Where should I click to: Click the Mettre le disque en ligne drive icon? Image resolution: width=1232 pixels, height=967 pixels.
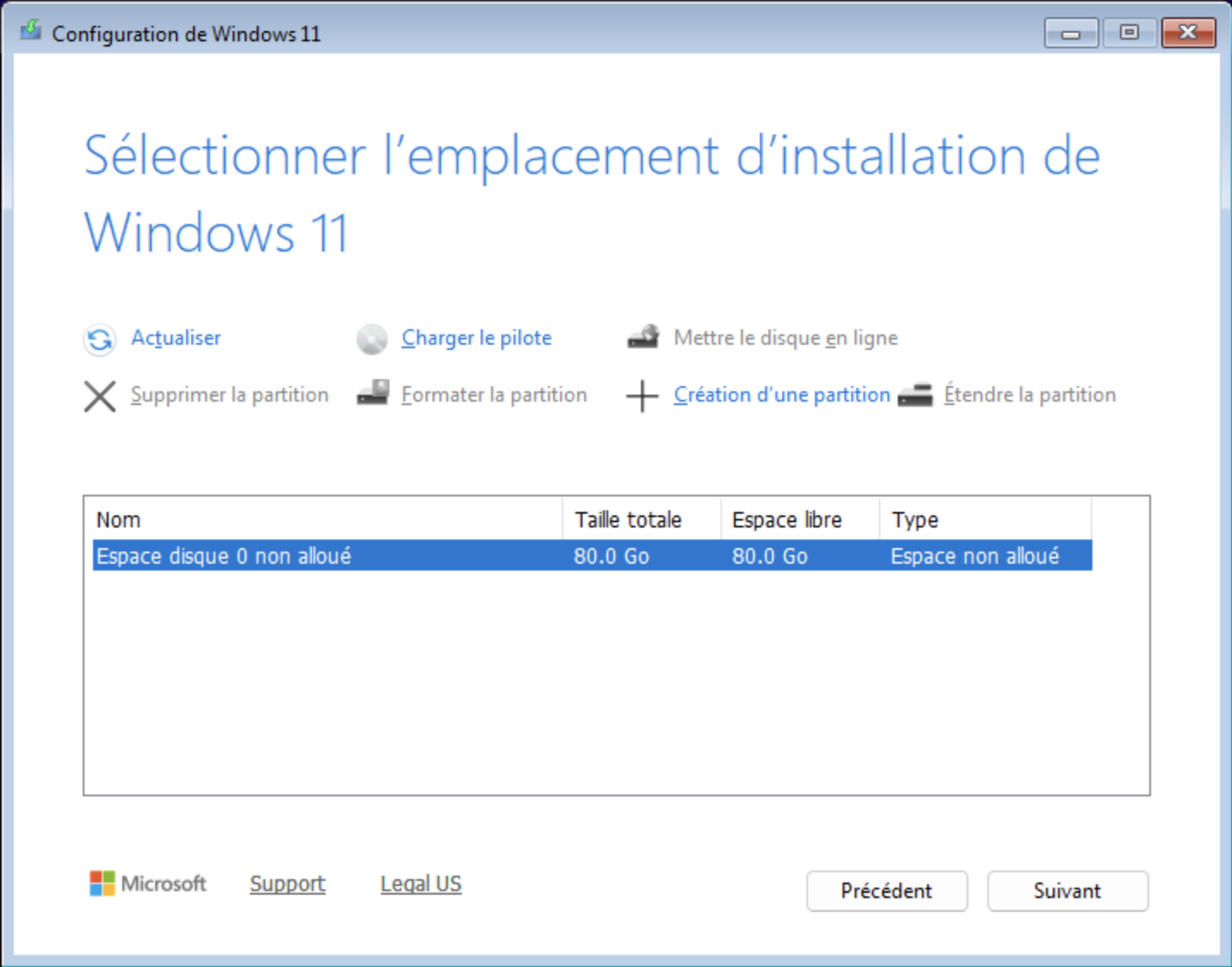644,337
